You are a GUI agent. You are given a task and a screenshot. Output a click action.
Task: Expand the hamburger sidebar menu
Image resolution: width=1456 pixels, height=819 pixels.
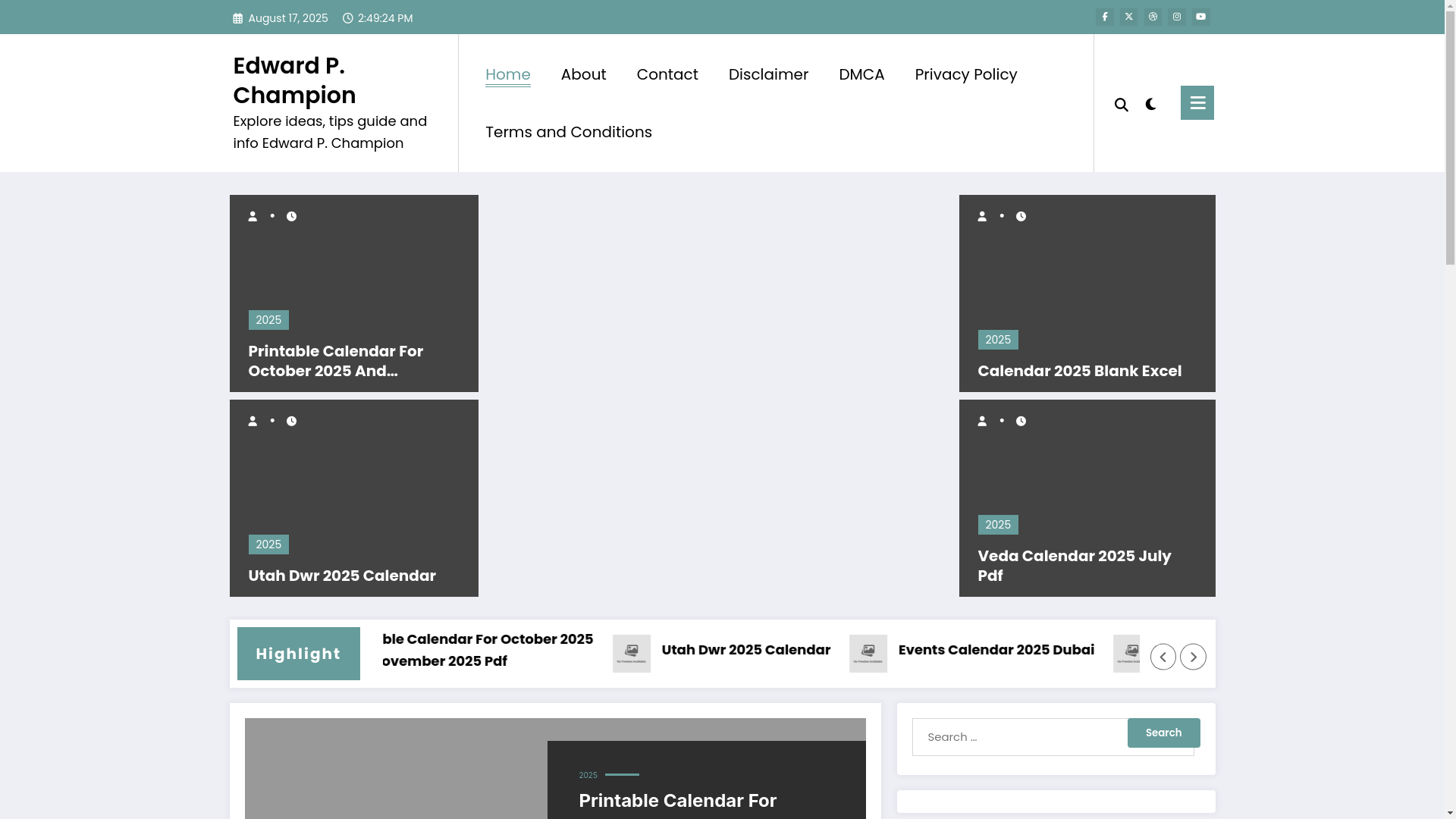pos(1197,102)
